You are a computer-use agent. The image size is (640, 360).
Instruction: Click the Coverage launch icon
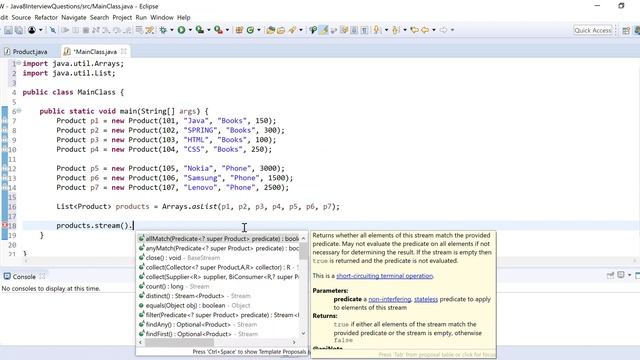coord(200,30)
